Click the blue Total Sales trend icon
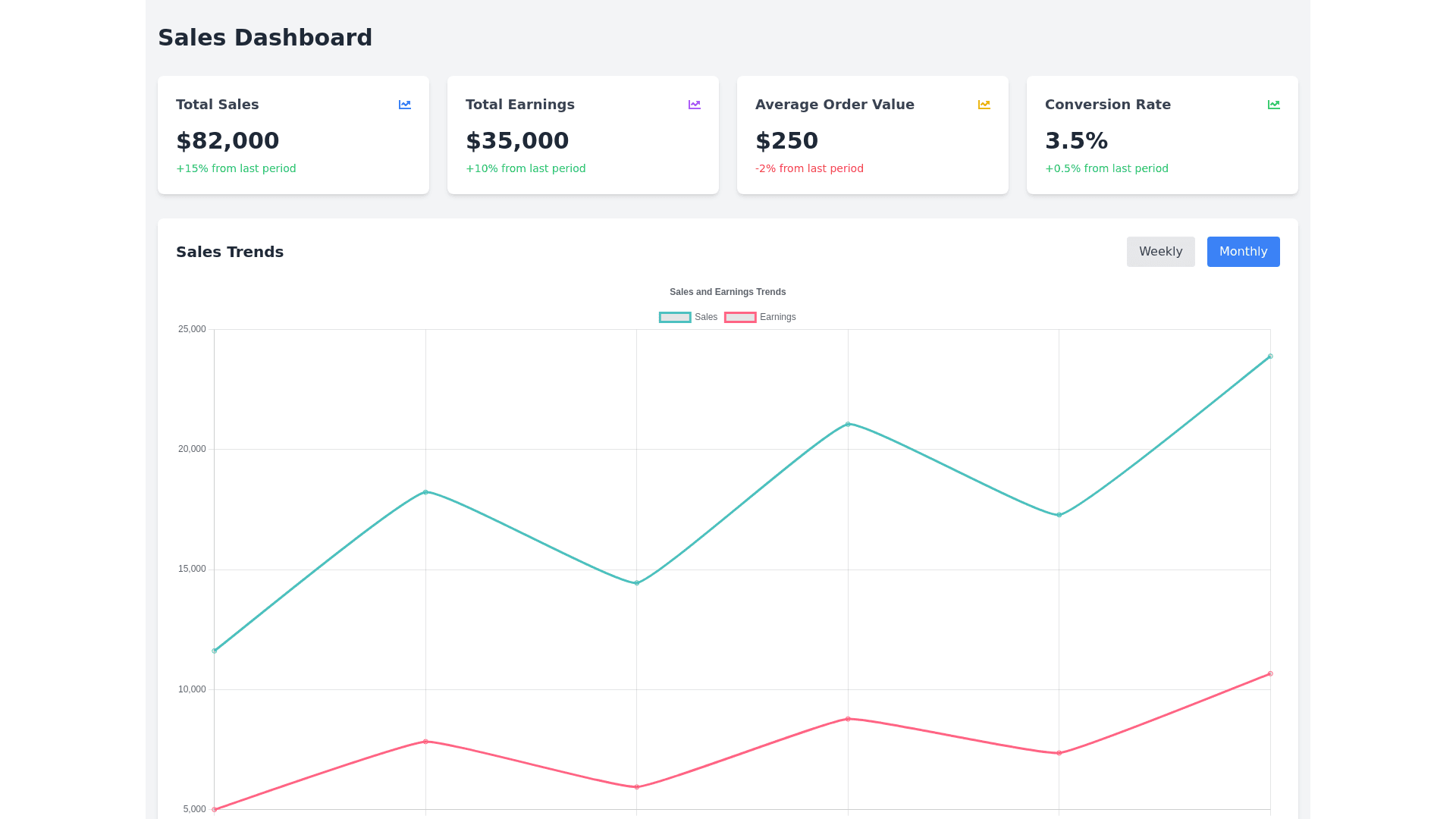Screen dimensions: 1456x819 coord(405,105)
